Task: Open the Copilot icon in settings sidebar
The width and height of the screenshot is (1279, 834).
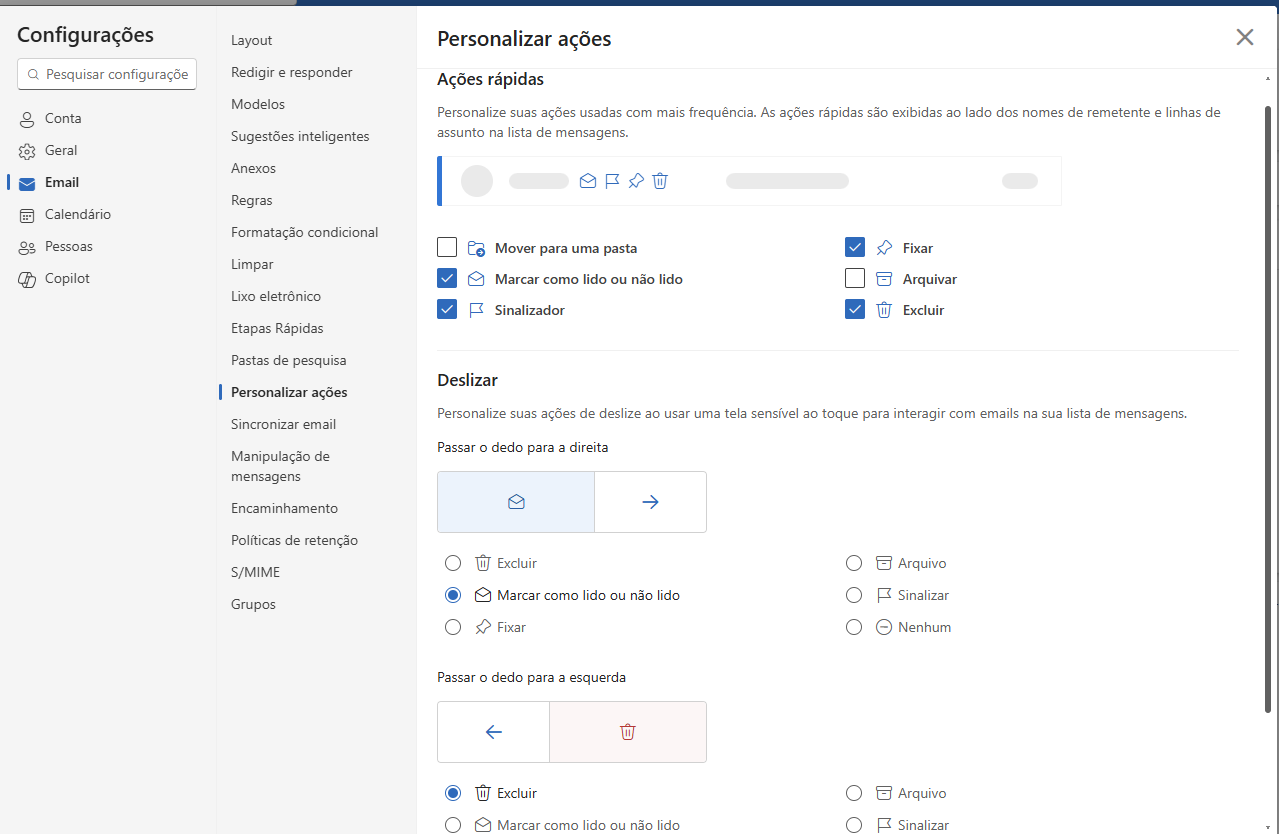Action: (x=27, y=279)
